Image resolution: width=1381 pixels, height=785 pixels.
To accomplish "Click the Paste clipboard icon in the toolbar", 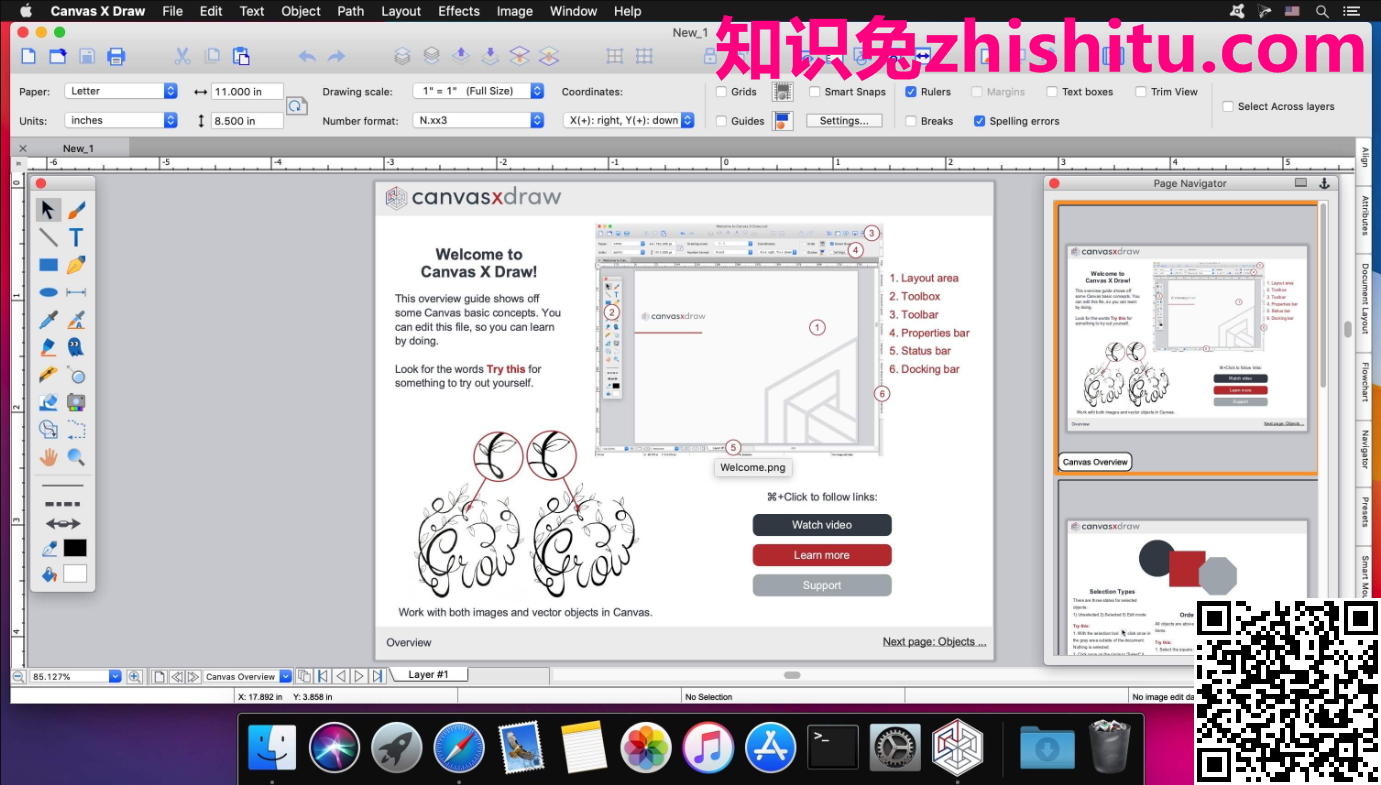I will (241, 56).
